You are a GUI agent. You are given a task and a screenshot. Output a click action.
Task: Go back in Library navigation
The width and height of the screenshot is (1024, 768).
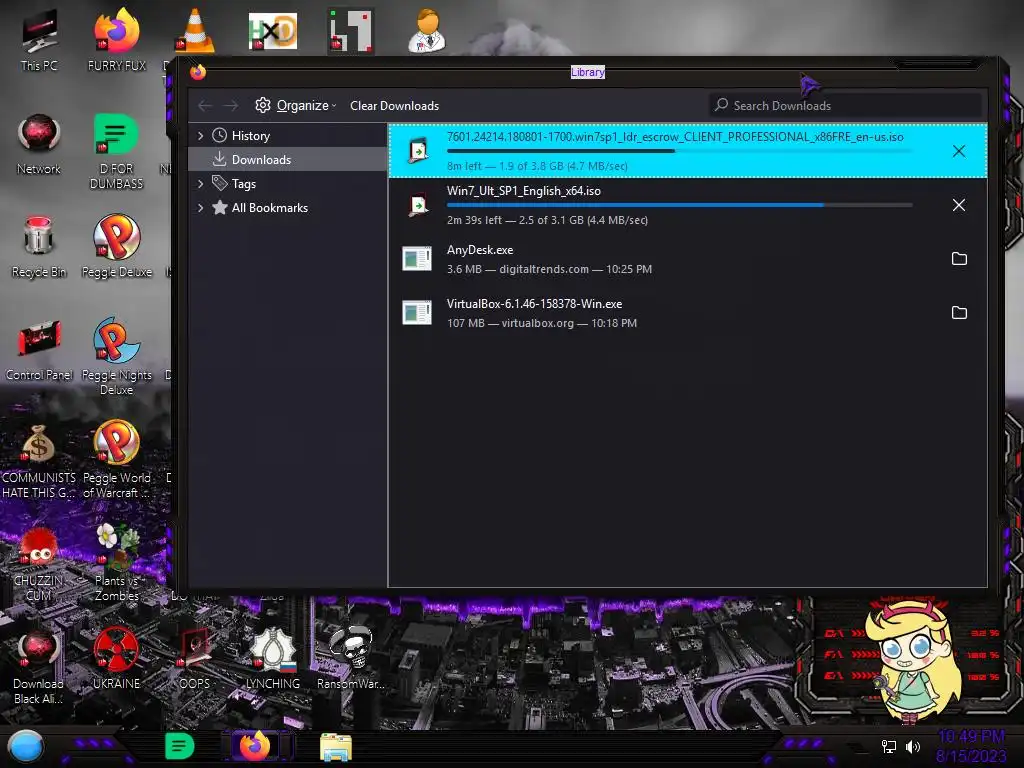[x=204, y=105]
